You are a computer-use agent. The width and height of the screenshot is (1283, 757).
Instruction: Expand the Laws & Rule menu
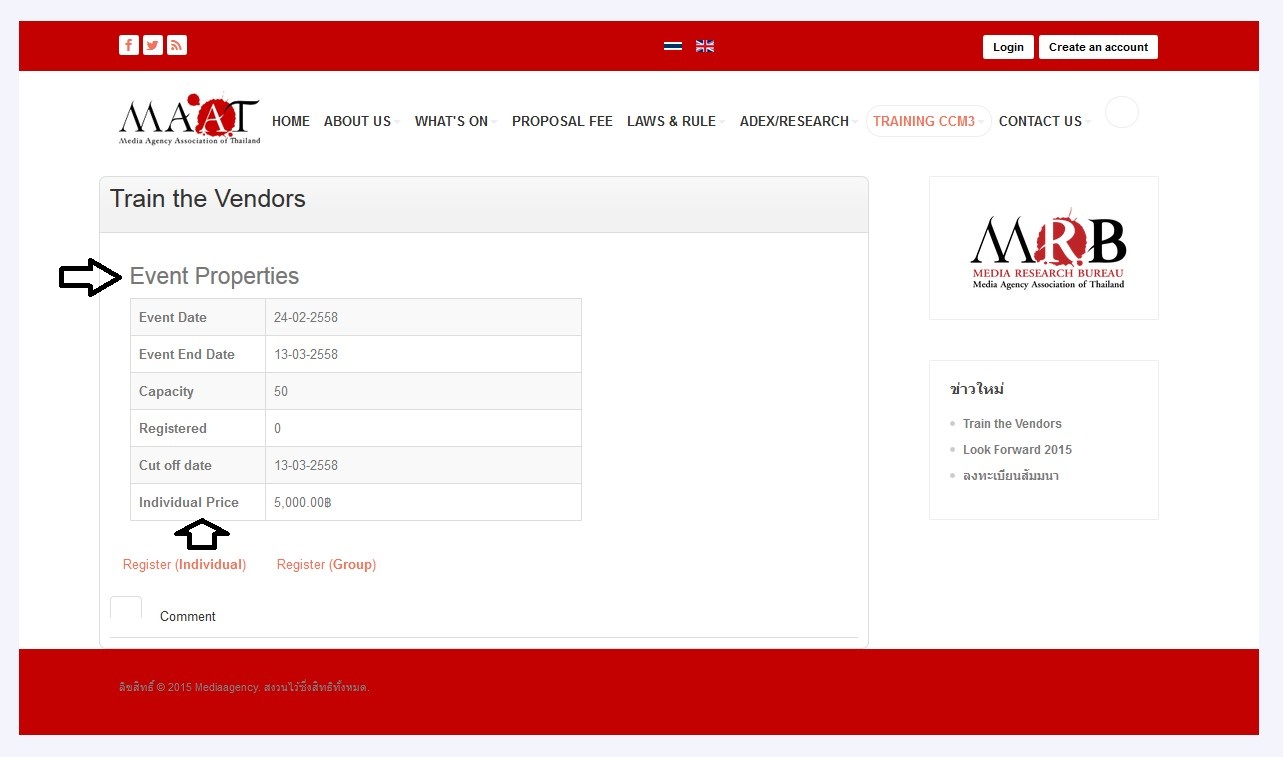(x=672, y=121)
